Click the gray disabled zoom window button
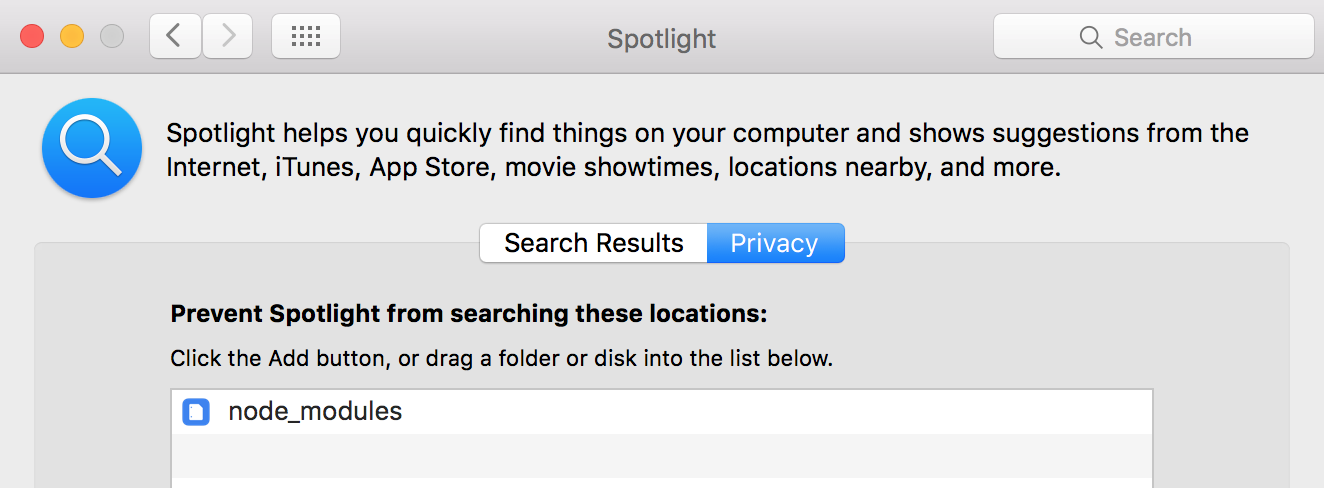This screenshot has height=488, width=1324. coord(111,37)
